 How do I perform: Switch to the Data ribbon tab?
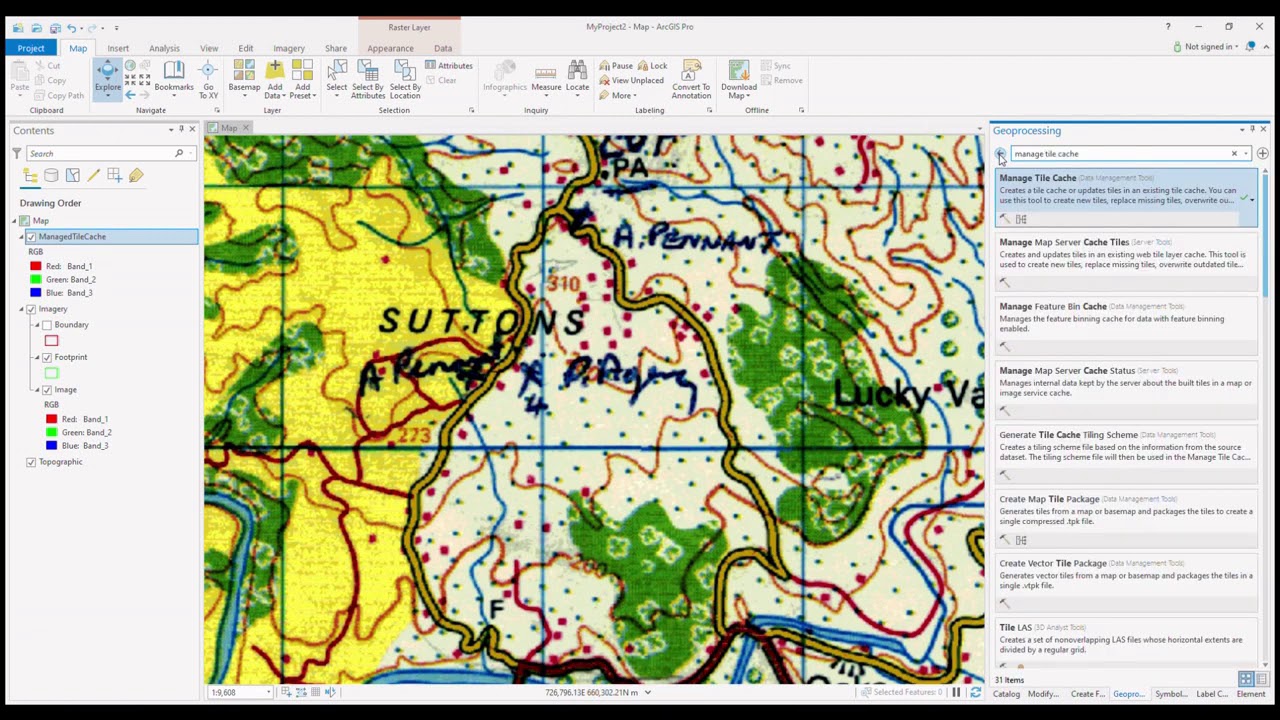[x=443, y=48]
